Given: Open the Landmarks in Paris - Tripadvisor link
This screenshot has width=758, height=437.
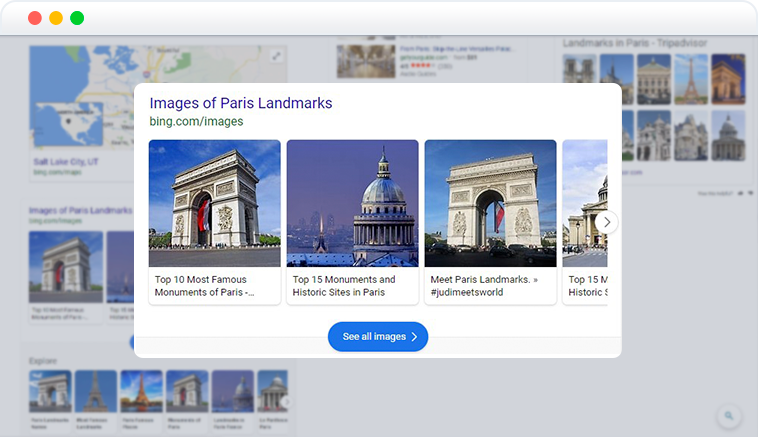Looking at the screenshot, I should click(x=634, y=43).
